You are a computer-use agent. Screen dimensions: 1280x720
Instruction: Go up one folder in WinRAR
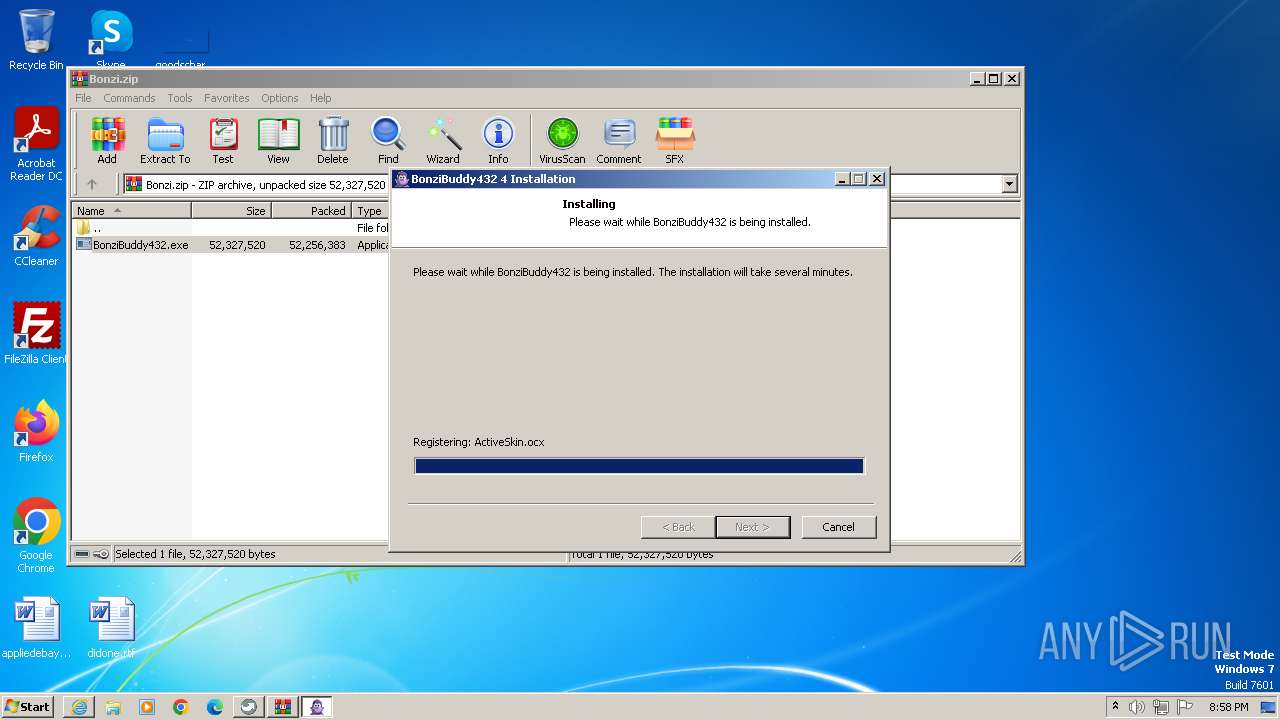(x=92, y=184)
